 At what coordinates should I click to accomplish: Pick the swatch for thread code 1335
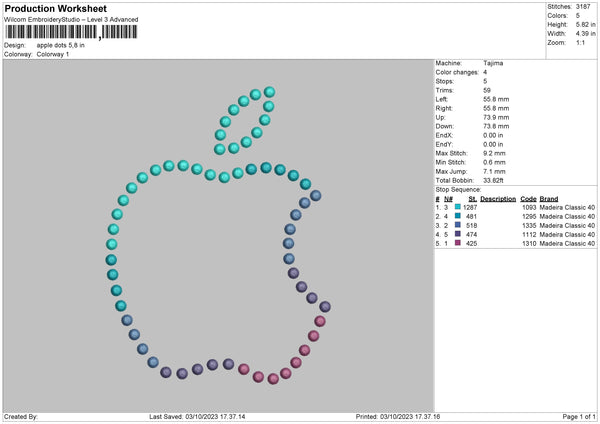(x=458, y=225)
